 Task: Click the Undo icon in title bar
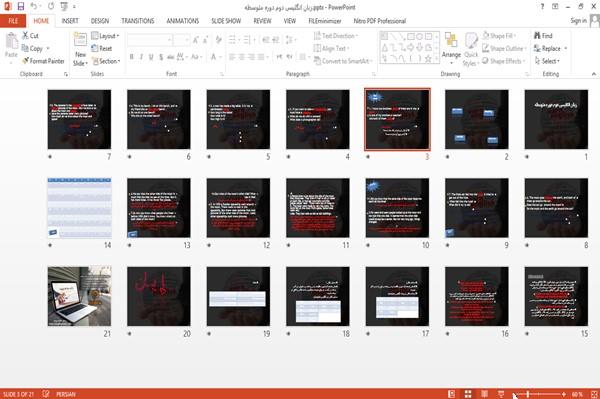(x=34, y=6)
